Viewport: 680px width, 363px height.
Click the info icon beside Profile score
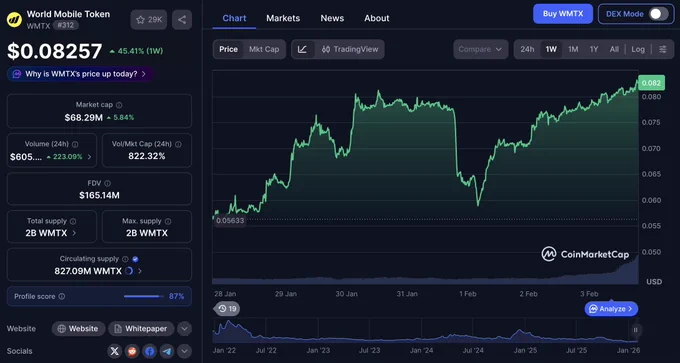tap(62, 297)
